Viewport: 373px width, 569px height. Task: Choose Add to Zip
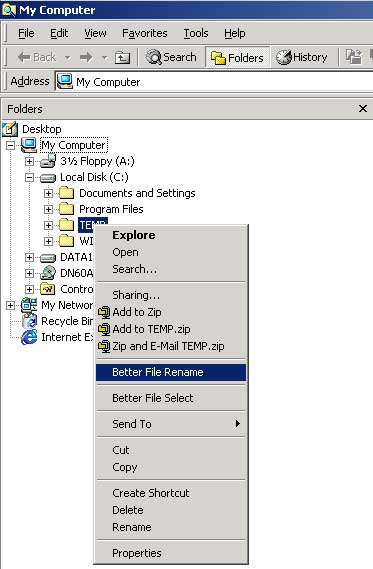coord(171,312)
